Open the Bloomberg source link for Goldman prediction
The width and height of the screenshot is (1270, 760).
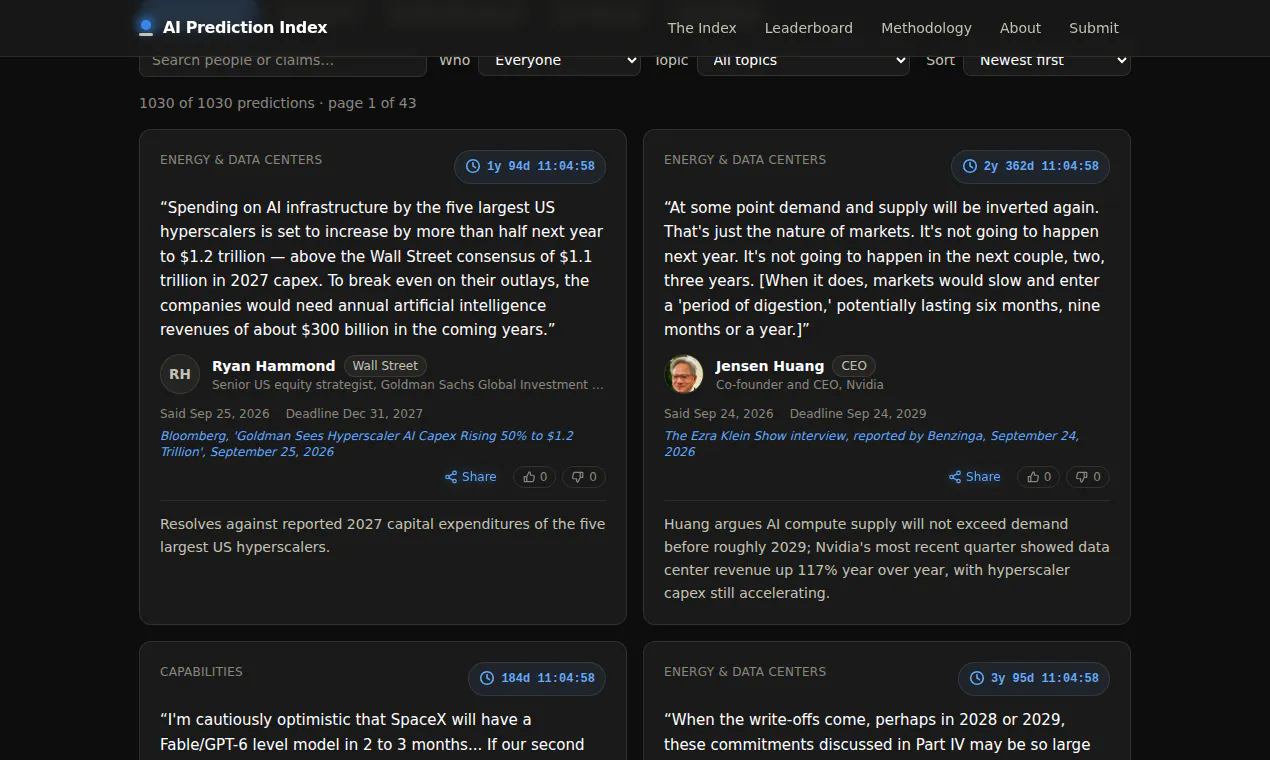pyautogui.click(x=367, y=444)
